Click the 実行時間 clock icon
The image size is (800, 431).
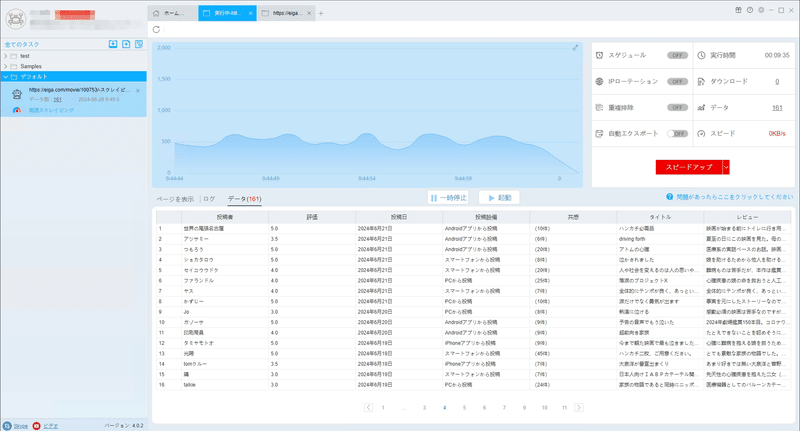702,55
